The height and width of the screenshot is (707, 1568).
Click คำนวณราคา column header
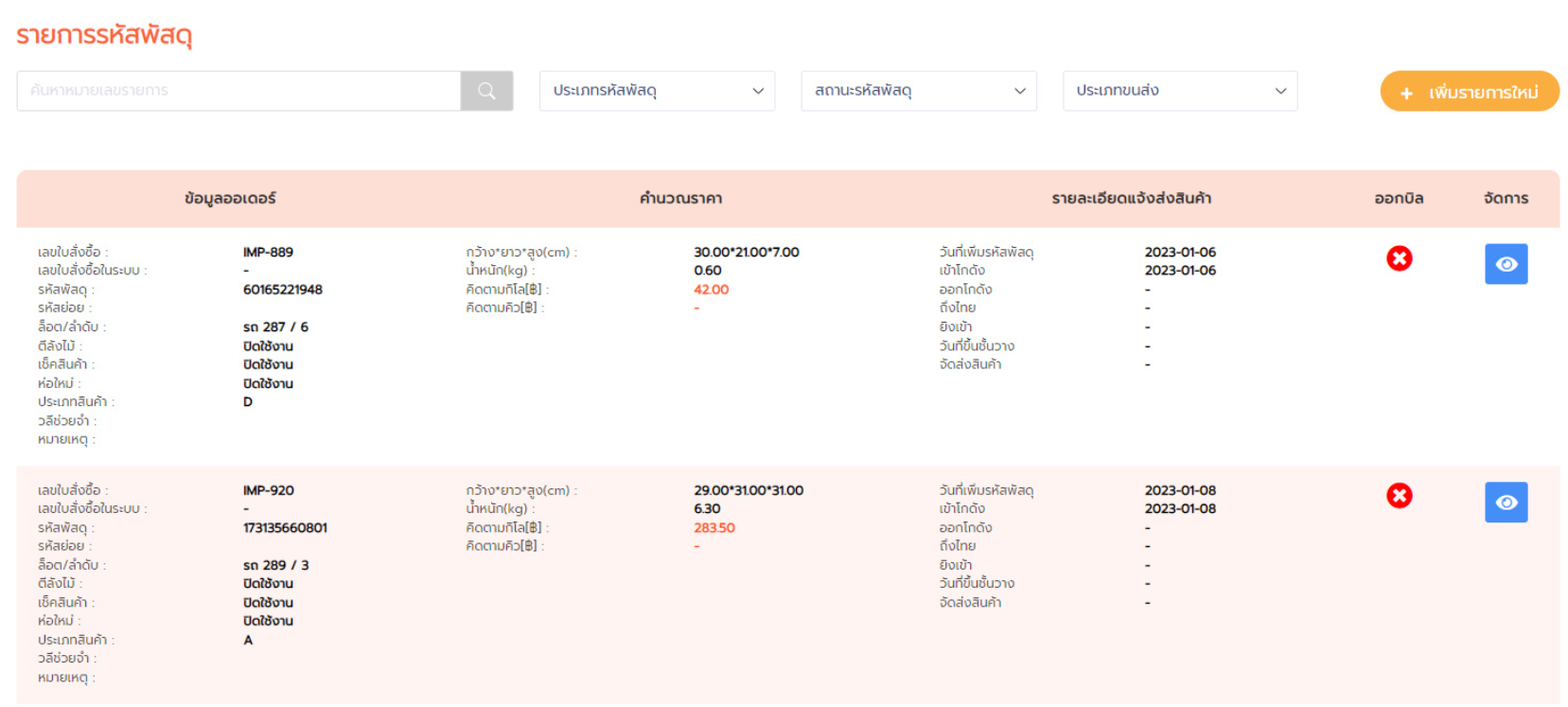click(x=680, y=199)
